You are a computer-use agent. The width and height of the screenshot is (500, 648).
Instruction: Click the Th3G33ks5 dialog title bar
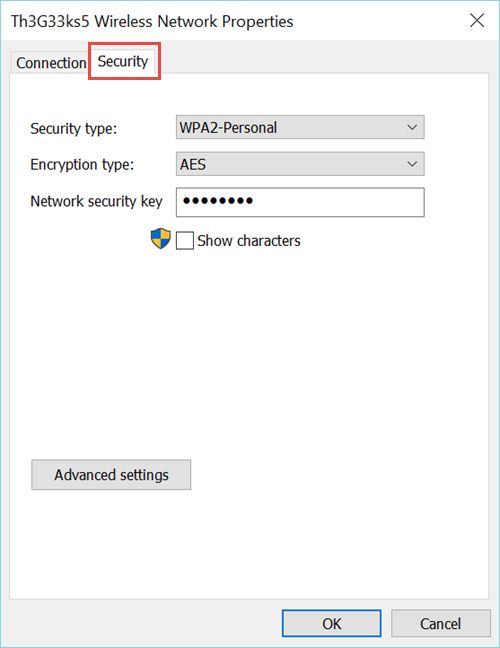point(152,21)
